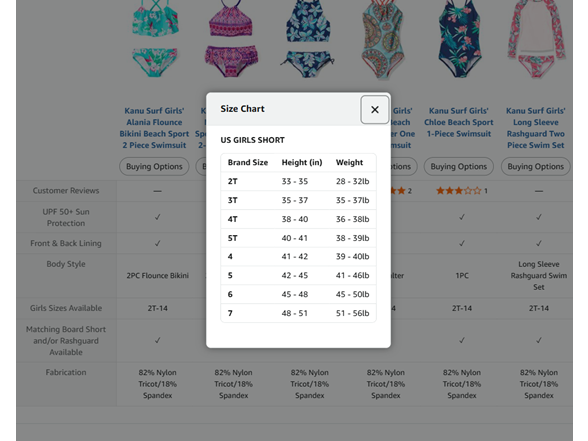Viewport: 588px width, 441px height.
Task: Open Chloe Beach Sport 1-Piece Swimsuit link
Action: click(x=459, y=122)
